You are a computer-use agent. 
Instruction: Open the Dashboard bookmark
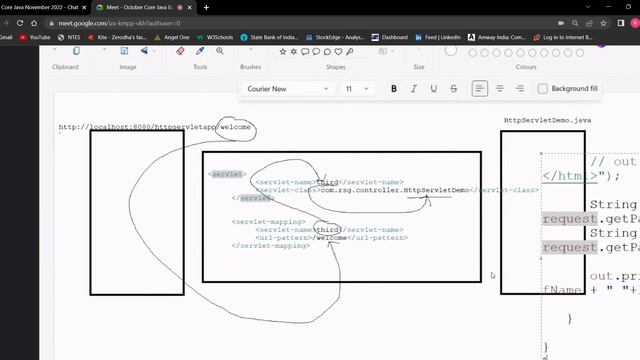389,37
